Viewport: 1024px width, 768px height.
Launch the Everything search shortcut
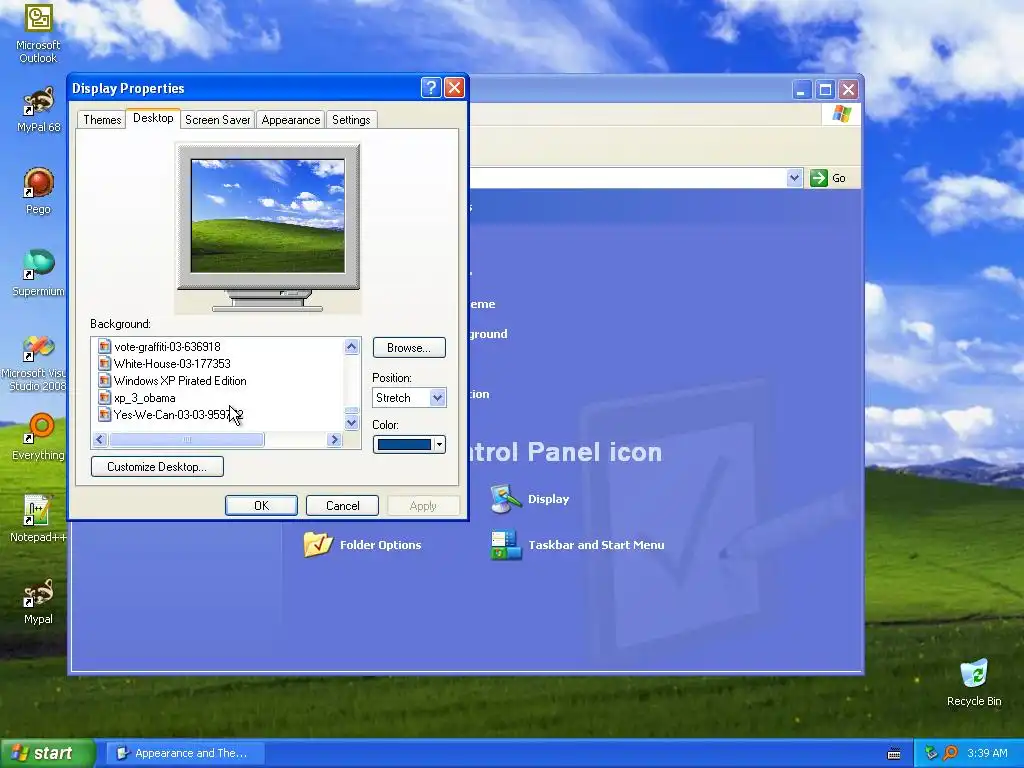coord(38,436)
